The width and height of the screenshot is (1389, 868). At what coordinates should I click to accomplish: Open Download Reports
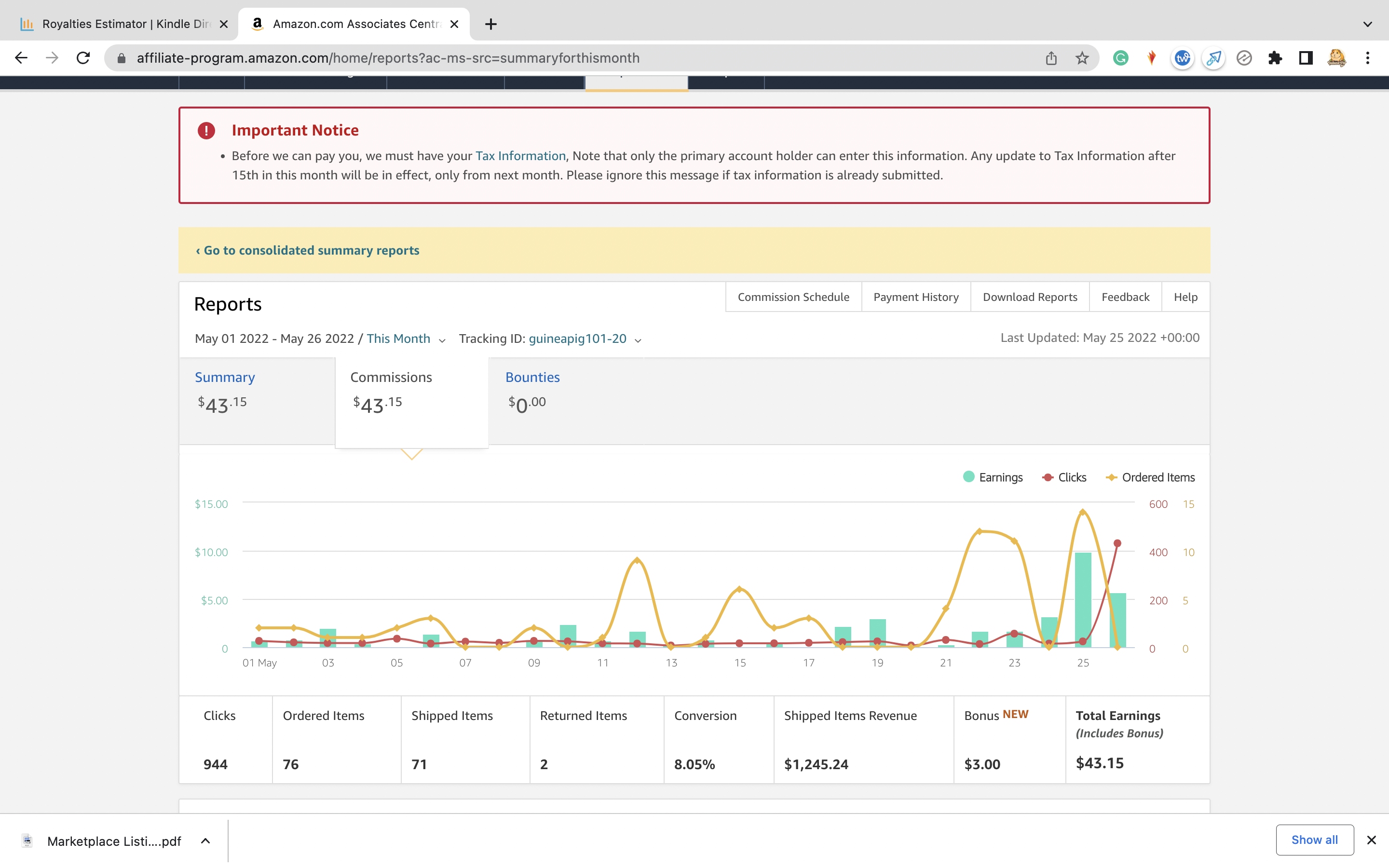pyautogui.click(x=1030, y=297)
